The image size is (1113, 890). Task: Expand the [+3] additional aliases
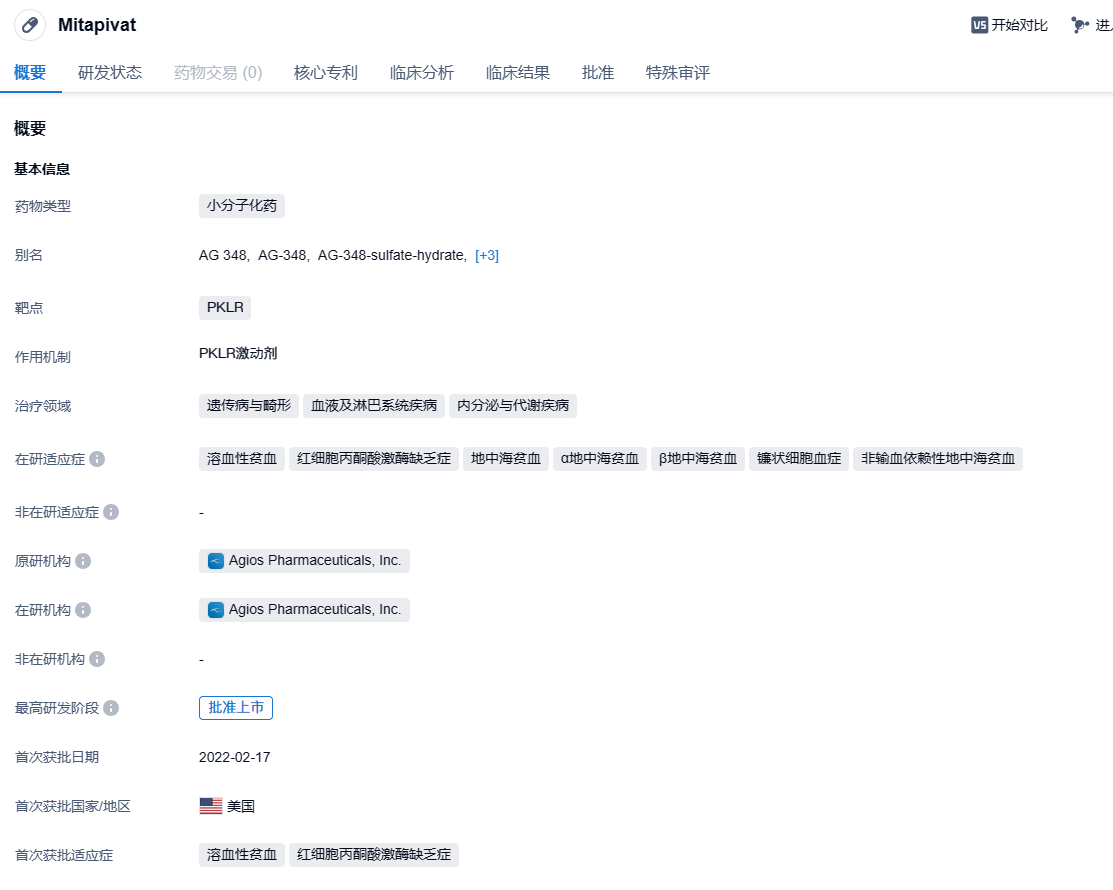(487, 255)
